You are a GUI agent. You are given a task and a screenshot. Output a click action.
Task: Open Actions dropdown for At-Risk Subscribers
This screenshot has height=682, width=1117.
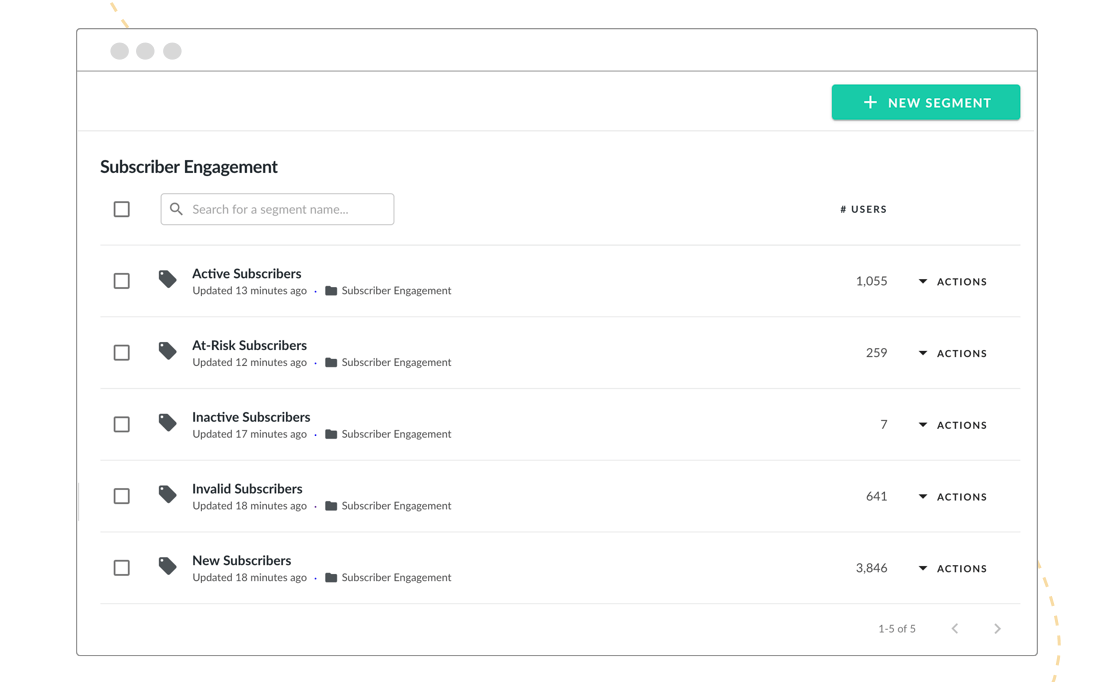point(952,353)
